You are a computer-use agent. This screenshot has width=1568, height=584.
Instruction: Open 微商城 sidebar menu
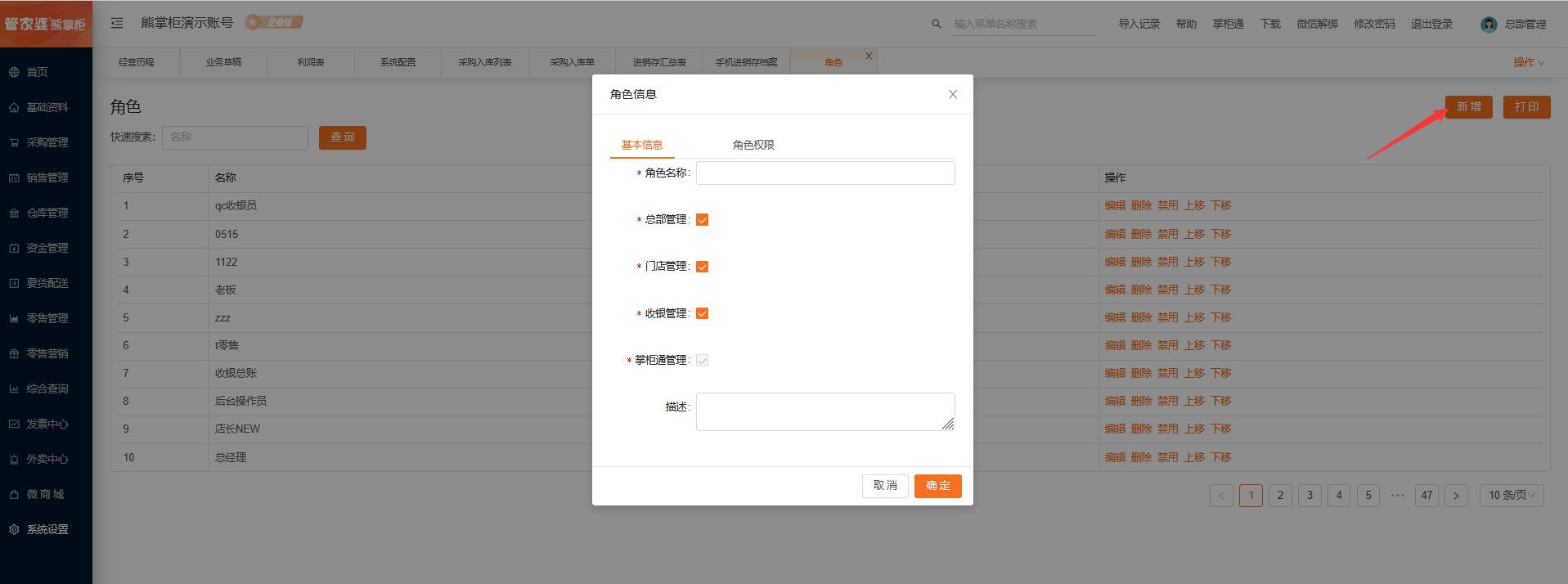pyautogui.click(x=46, y=494)
